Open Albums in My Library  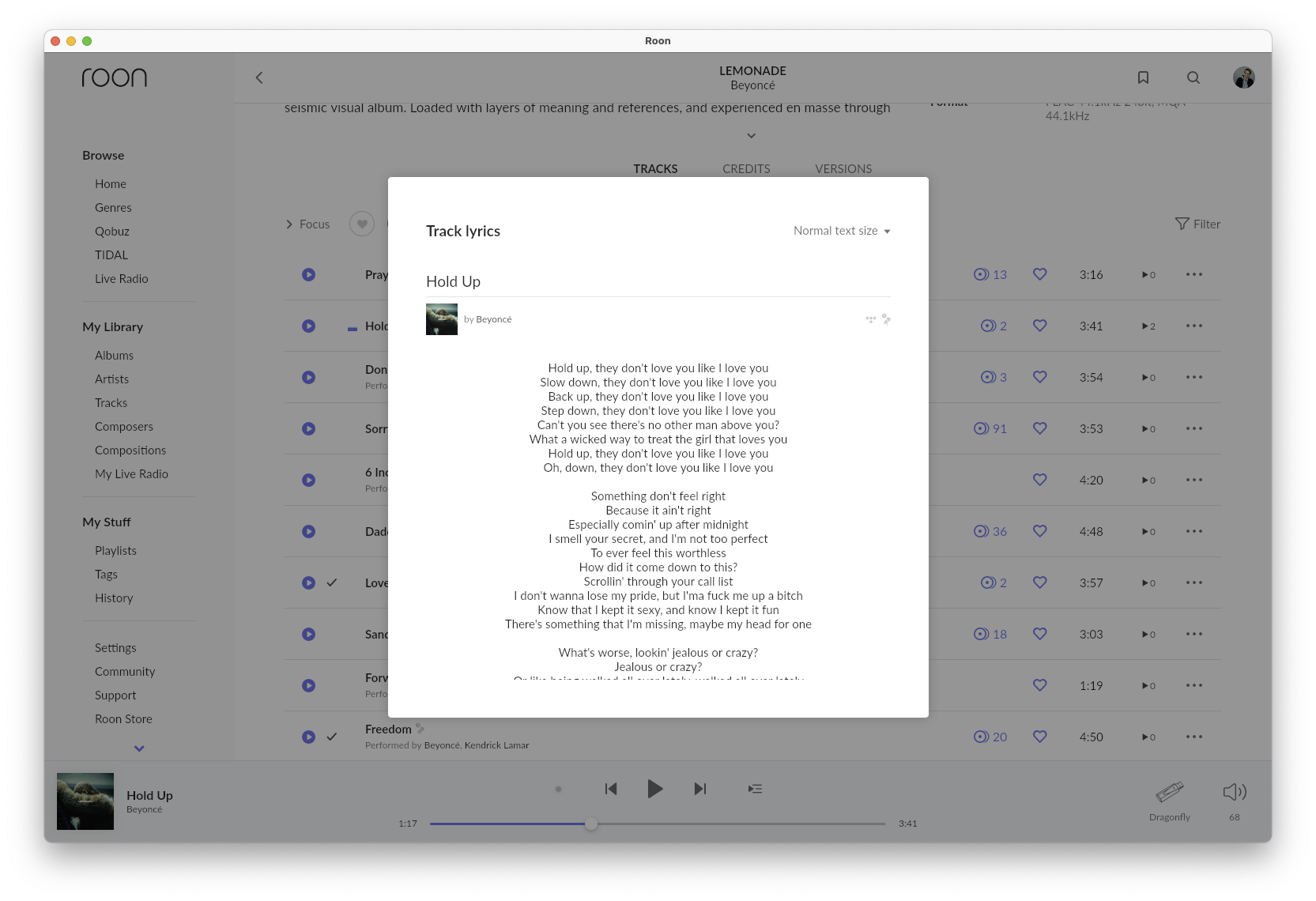pos(115,355)
